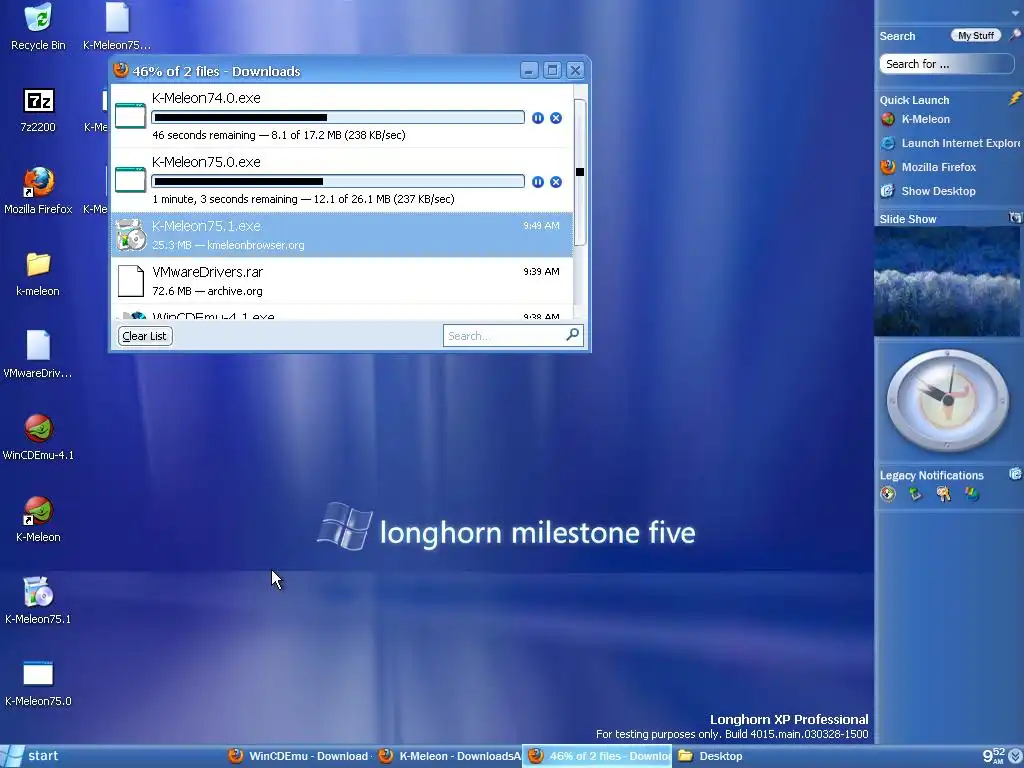Select the WinCDEmu-4.1.exe row in Downloads

342,313
